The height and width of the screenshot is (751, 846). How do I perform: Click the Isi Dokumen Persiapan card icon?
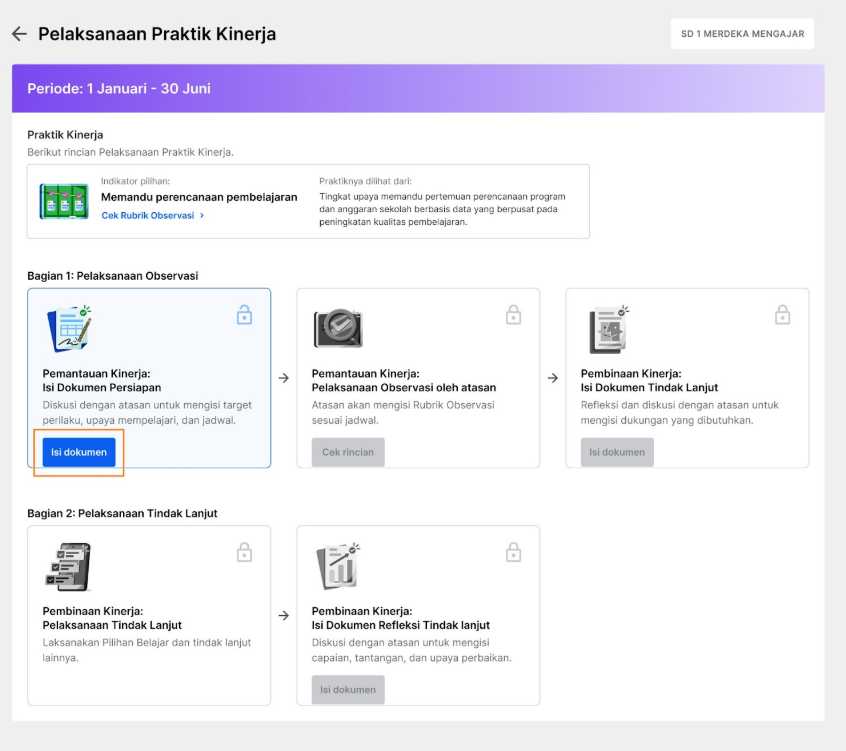[68, 329]
